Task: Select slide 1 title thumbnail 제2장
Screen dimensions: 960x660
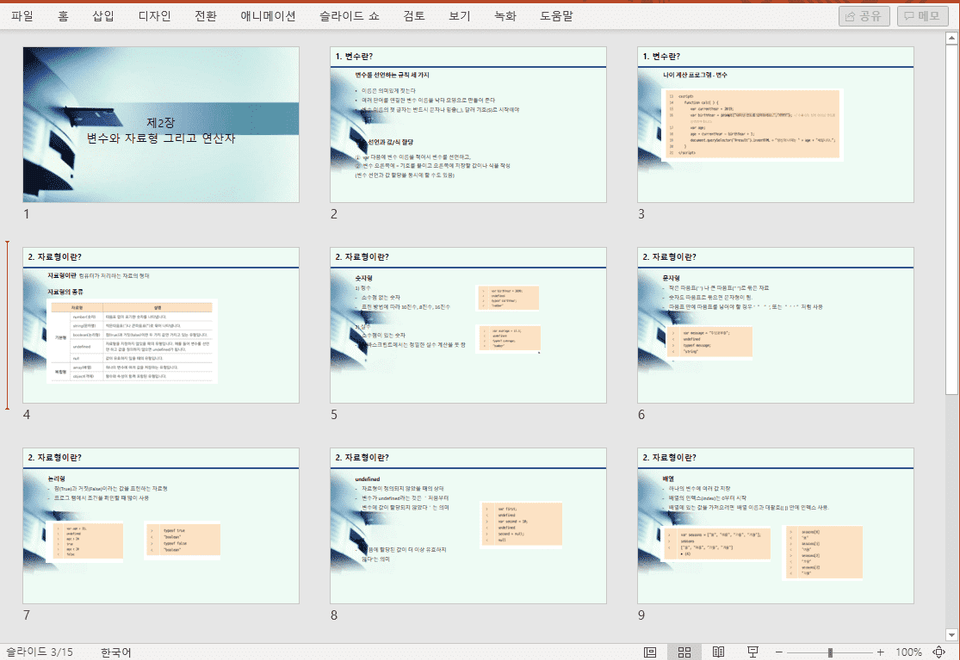Action: tap(161, 124)
